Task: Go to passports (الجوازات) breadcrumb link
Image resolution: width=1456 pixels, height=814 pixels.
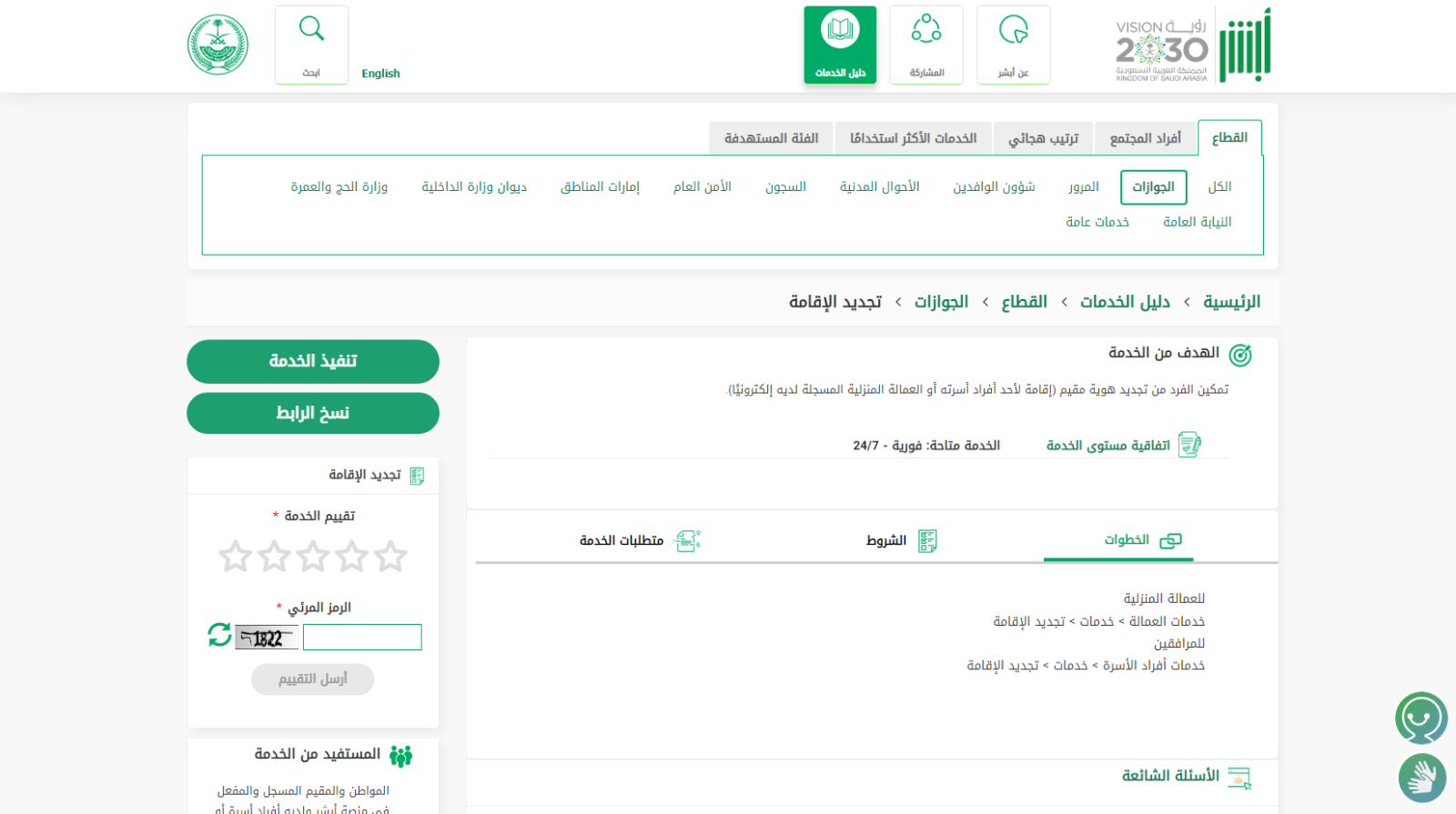Action: pos(941,302)
